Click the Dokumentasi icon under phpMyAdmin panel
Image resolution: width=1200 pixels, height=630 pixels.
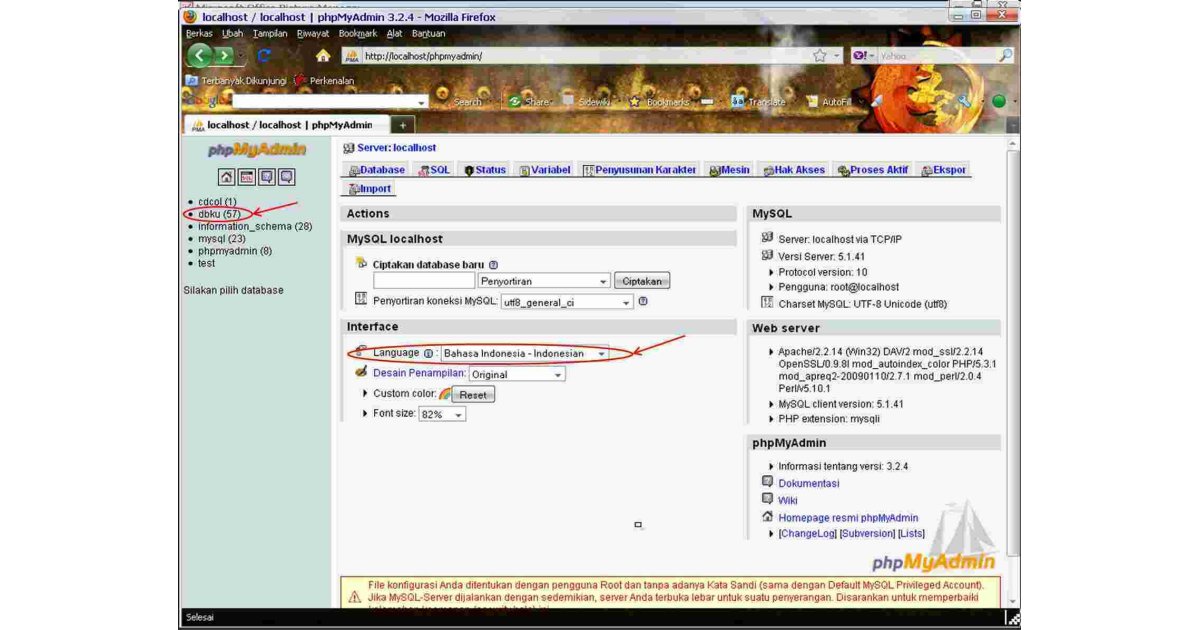(x=768, y=483)
